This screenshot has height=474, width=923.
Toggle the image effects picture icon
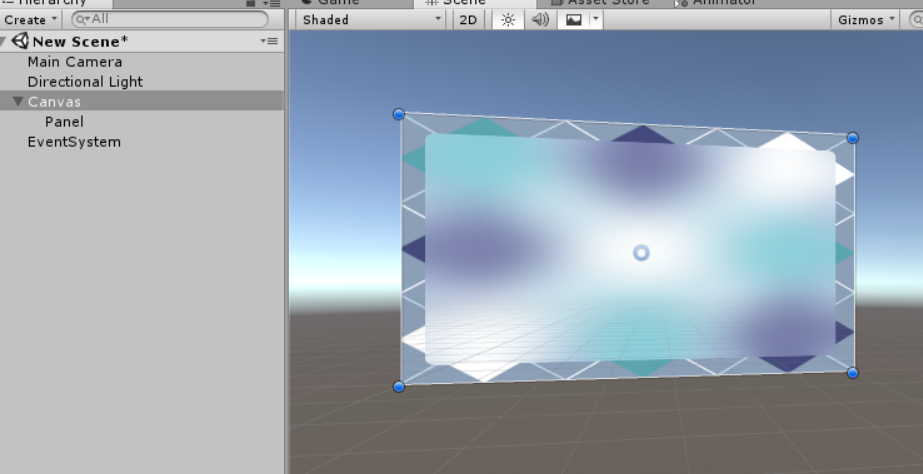click(573, 19)
